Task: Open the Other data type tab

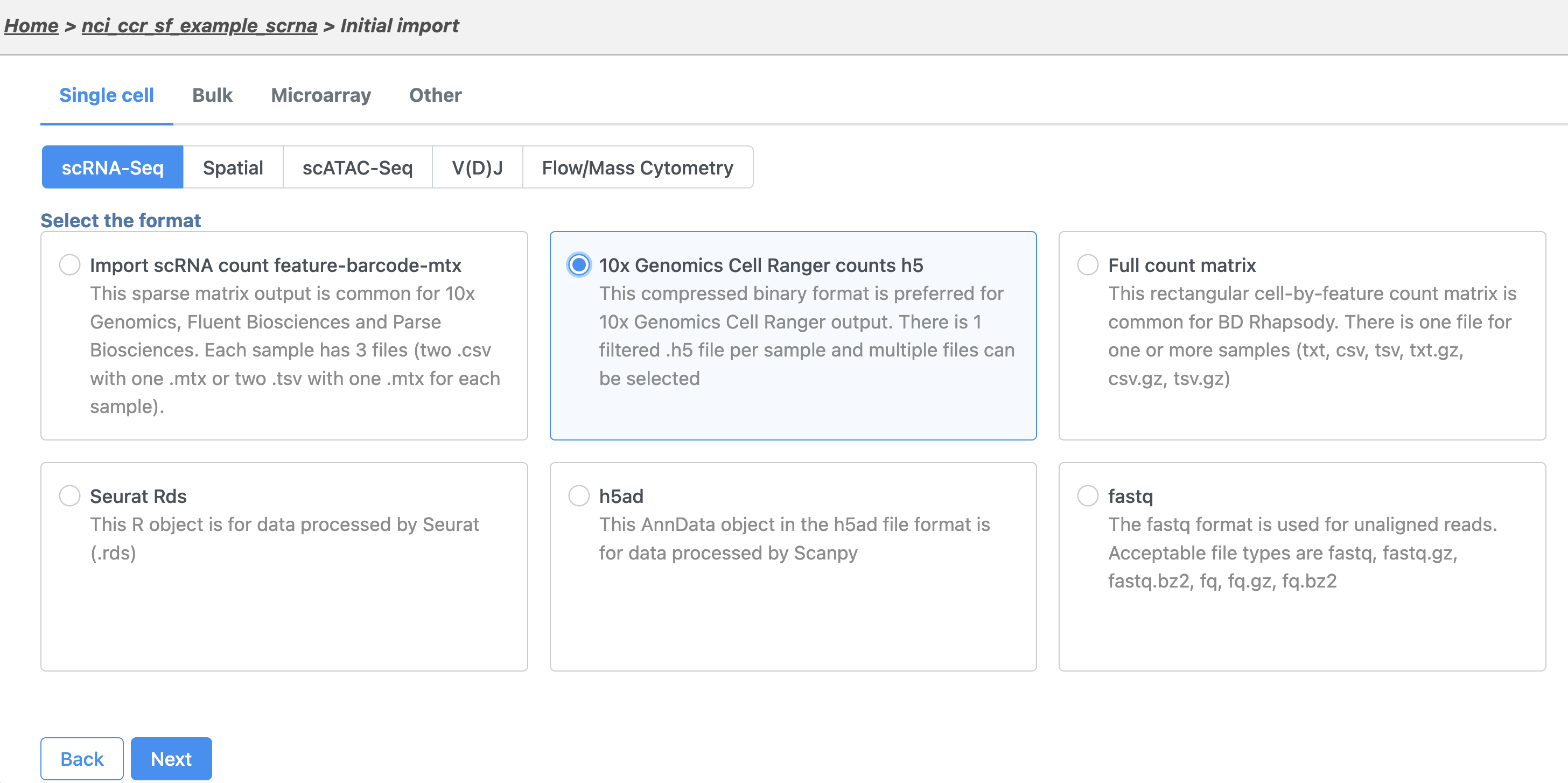Action: [x=435, y=95]
